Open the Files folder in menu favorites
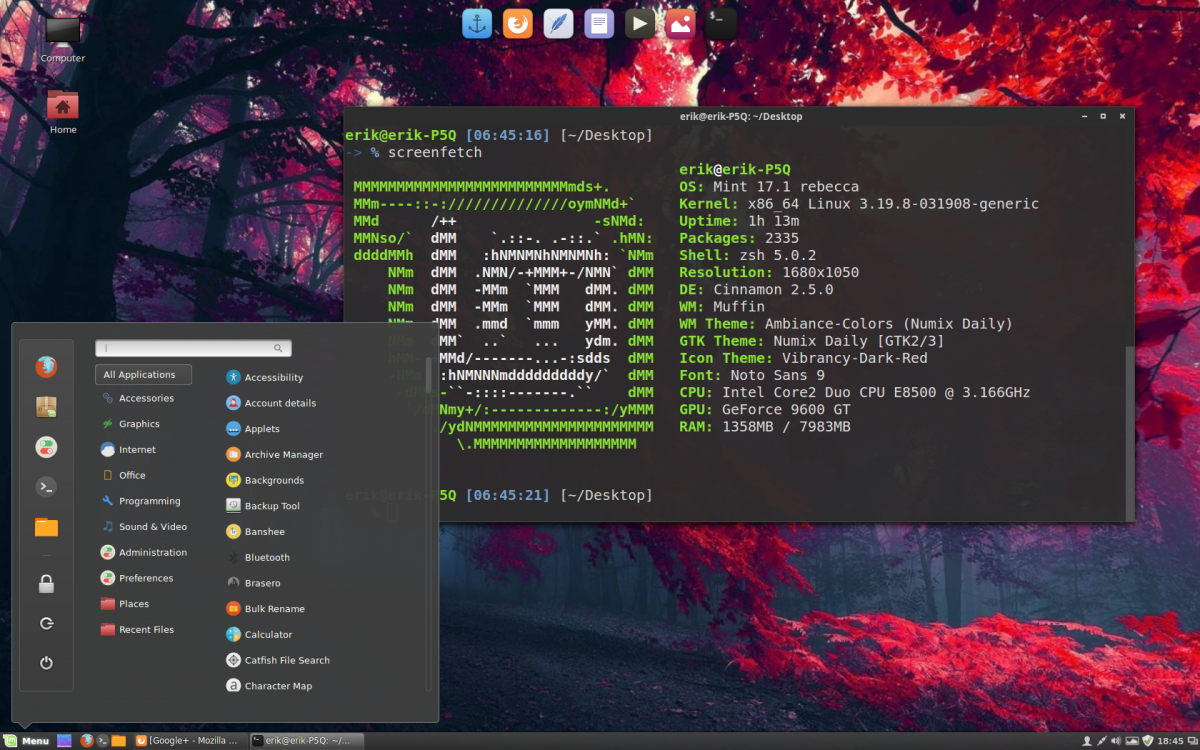This screenshot has height=750, width=1200. [x=46, y=527]
